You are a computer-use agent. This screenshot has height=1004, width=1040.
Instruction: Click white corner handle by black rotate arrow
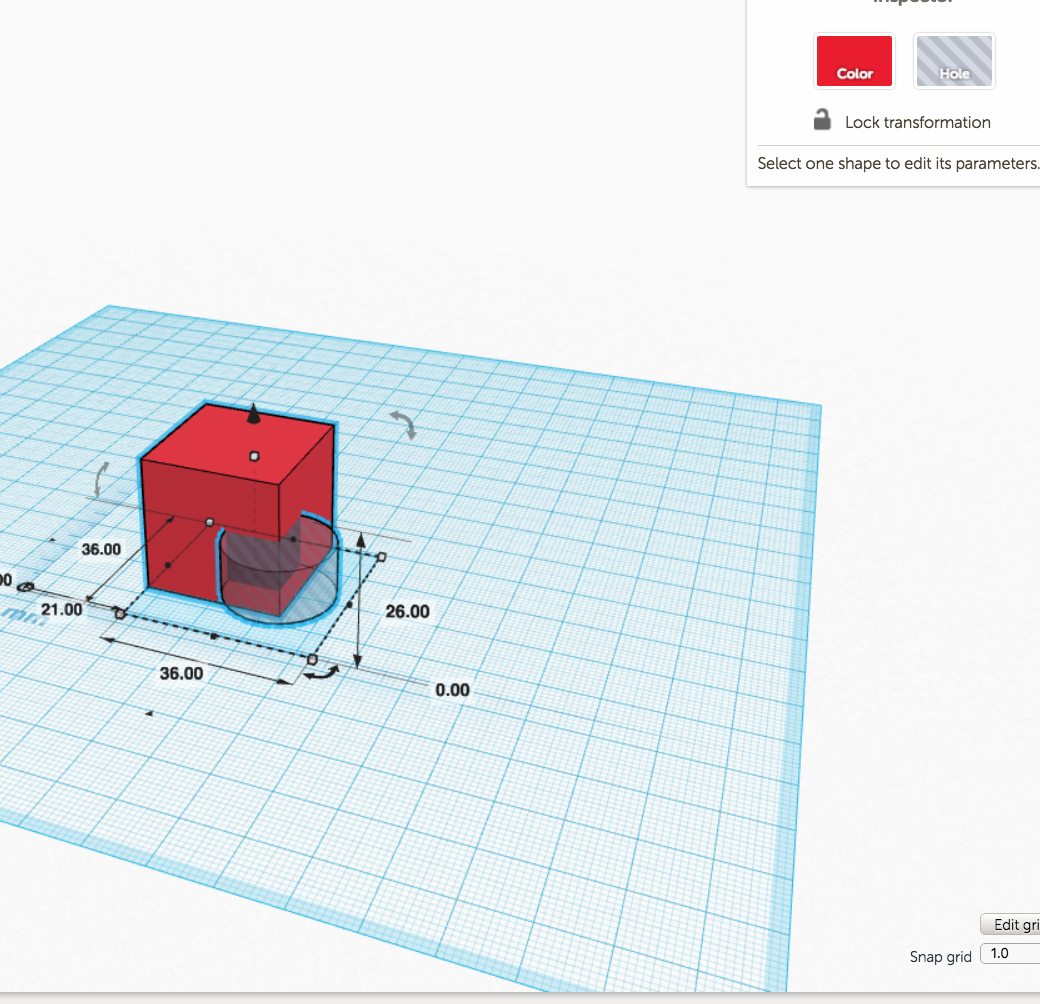312,659
